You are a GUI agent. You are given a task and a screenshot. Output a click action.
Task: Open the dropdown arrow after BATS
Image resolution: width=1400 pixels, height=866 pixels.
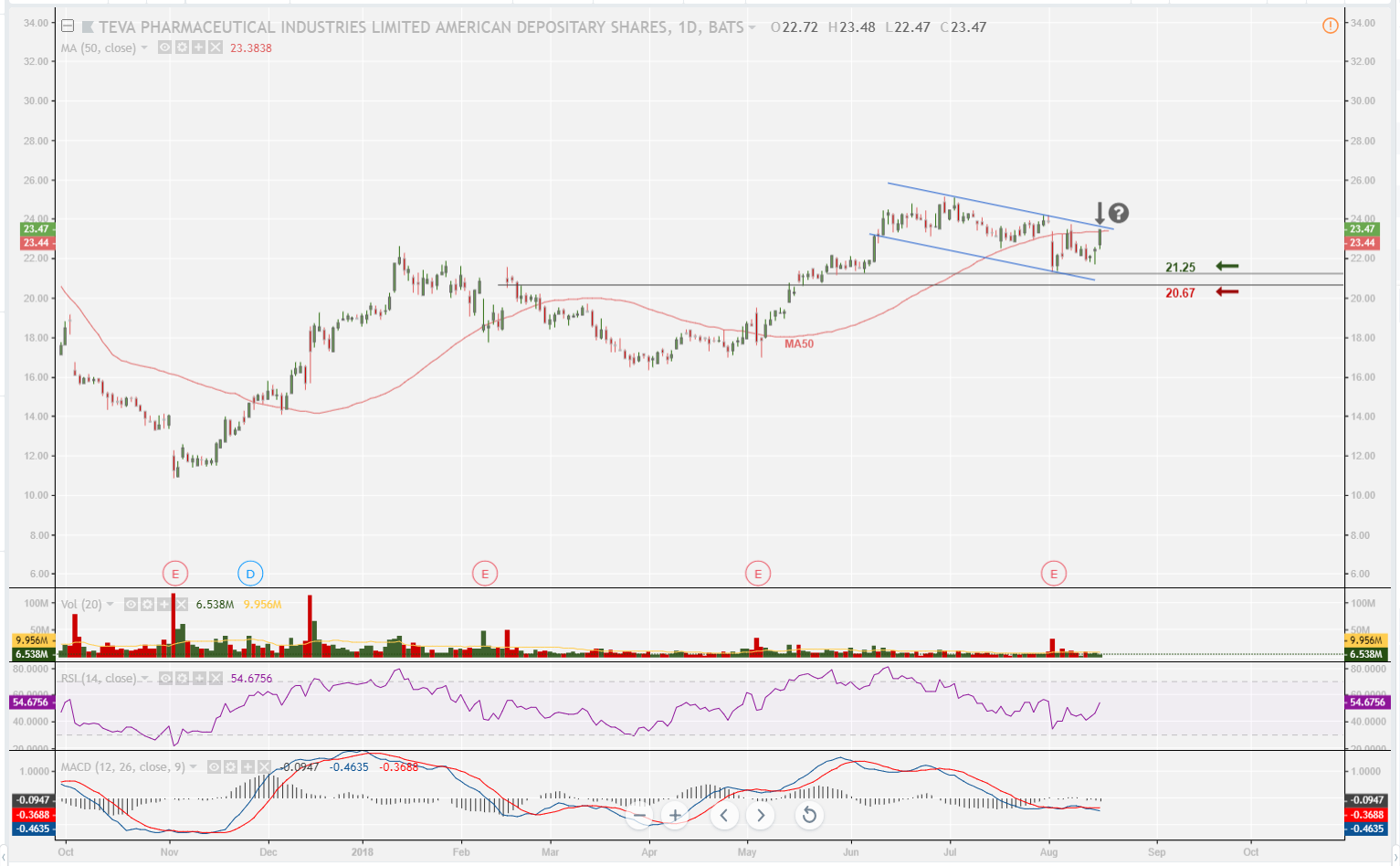tap(753, 27)
